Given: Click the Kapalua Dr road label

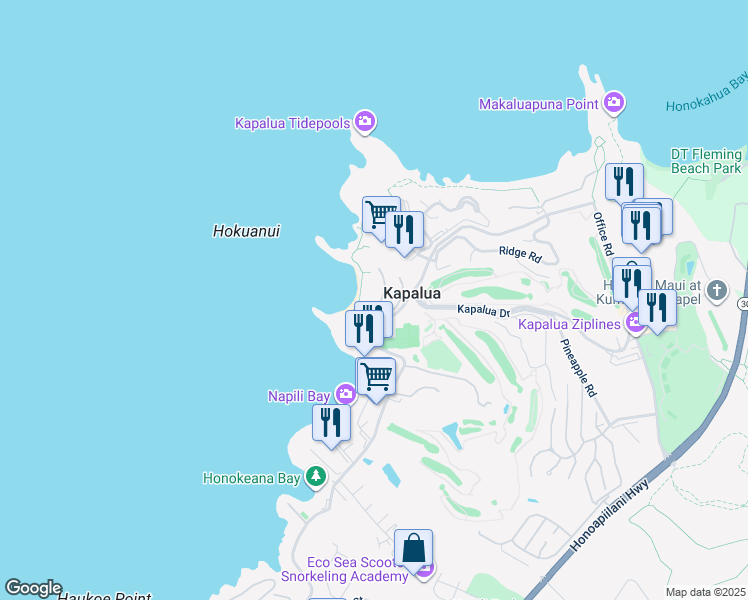Looking at the screenshot, I should click(x=484, y=310).
